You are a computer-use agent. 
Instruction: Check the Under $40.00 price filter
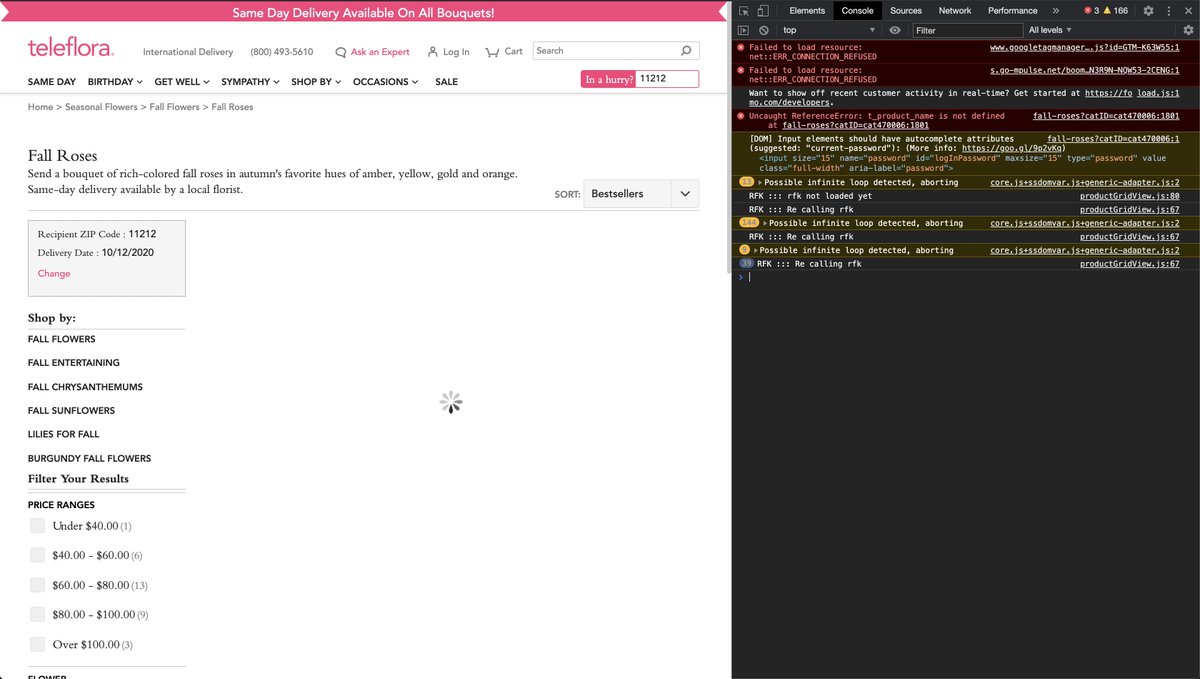(37, 525)
